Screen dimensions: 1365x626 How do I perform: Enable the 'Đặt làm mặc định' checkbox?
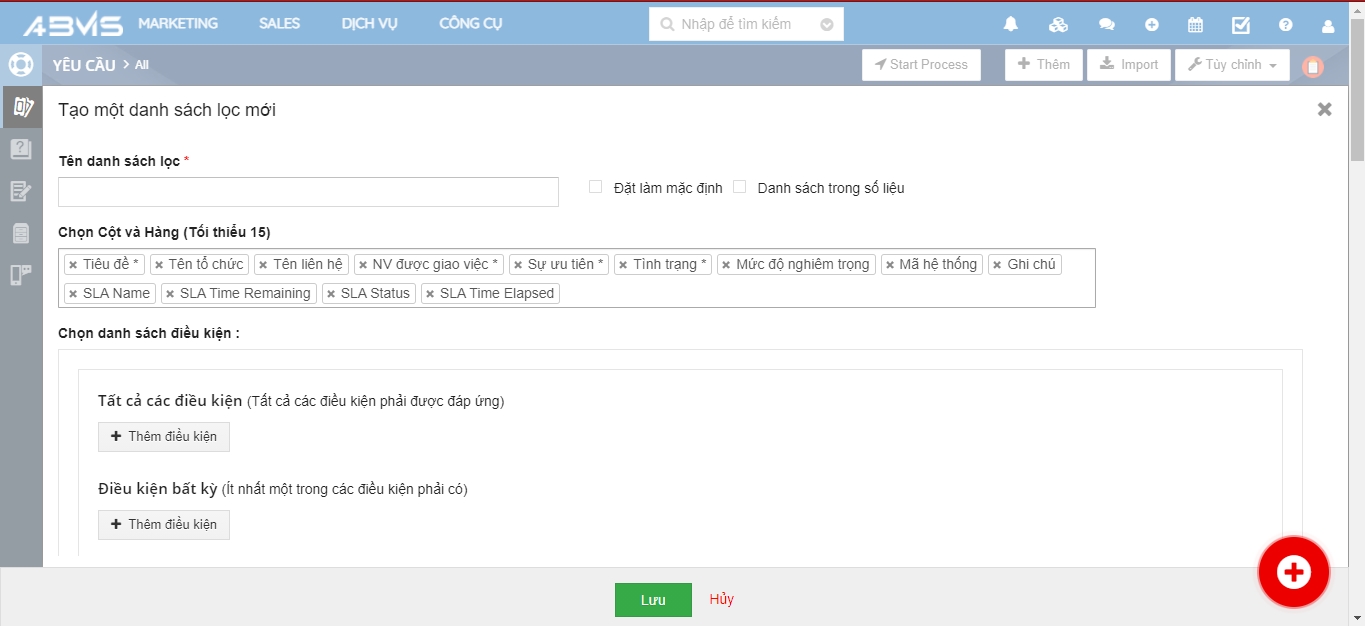click(x=595, y=187)
